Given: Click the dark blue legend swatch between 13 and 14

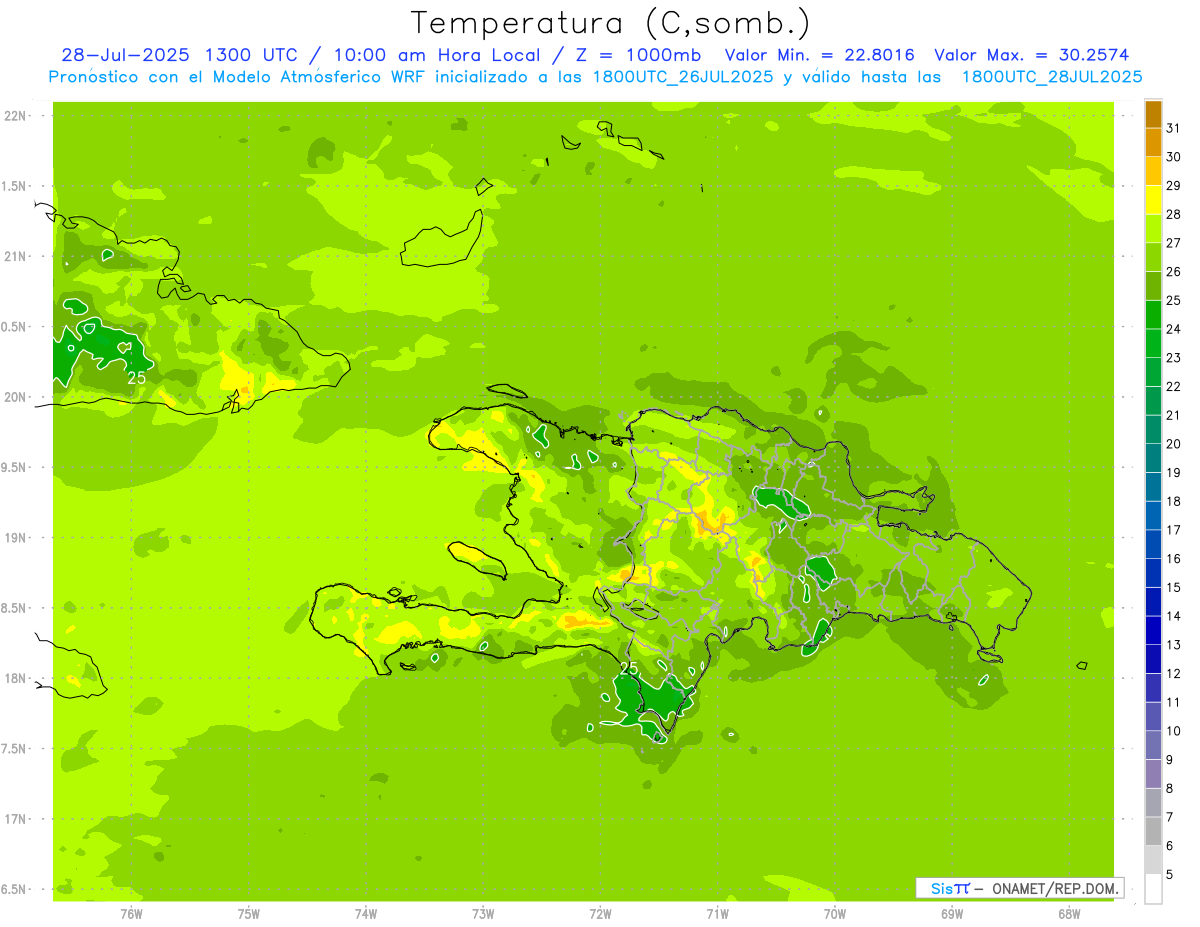Looking at the screenshot, I should [x=1153, y=630].
